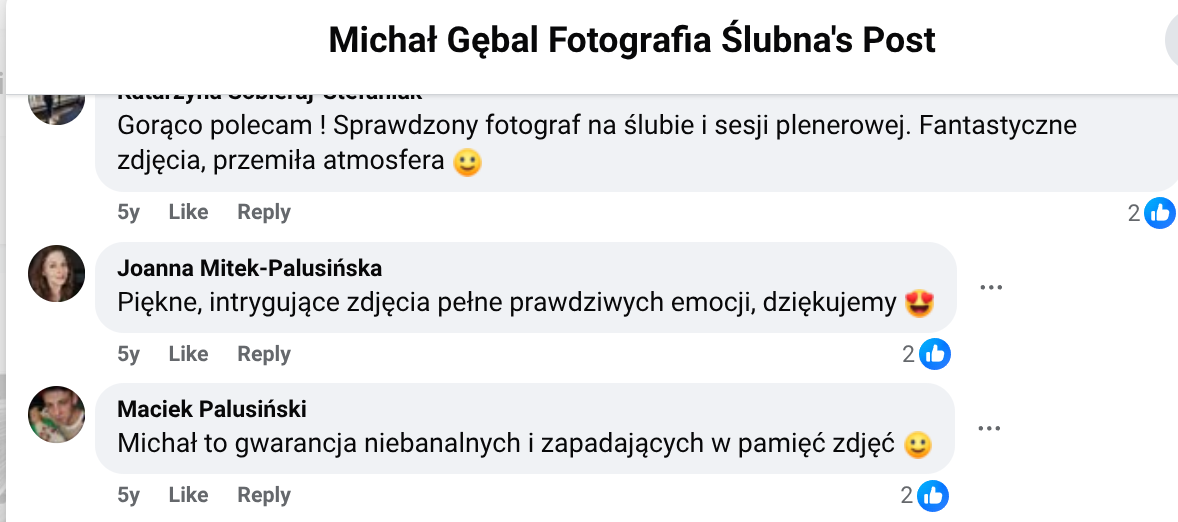
Task: Open Joanna Mitek-Palusińska's profile name link
Action: point(249,268)
